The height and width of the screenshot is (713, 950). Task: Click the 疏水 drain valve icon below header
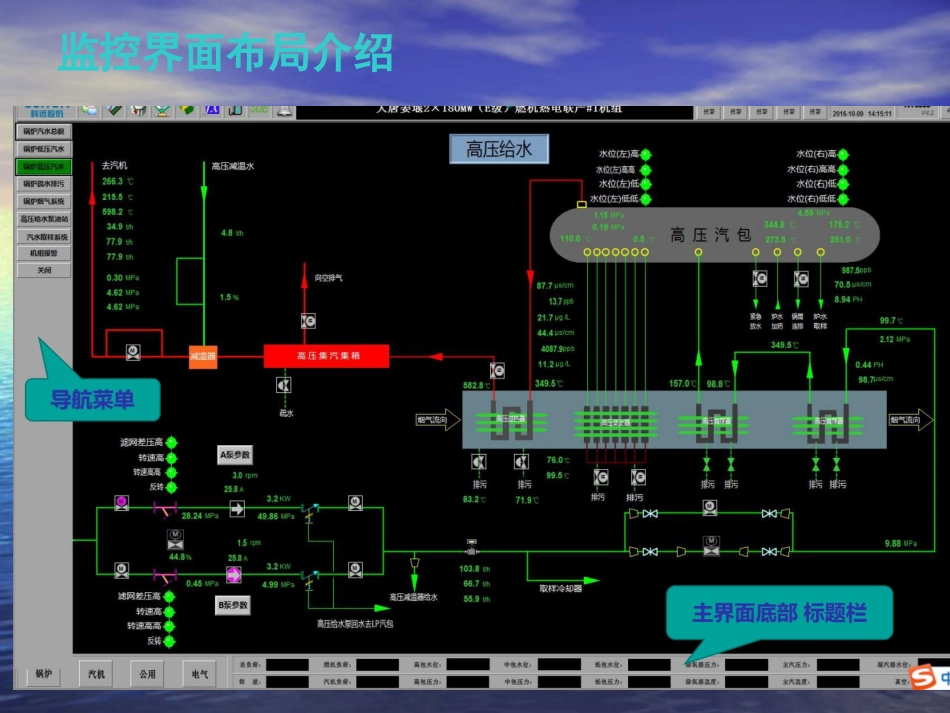point(284,385)
